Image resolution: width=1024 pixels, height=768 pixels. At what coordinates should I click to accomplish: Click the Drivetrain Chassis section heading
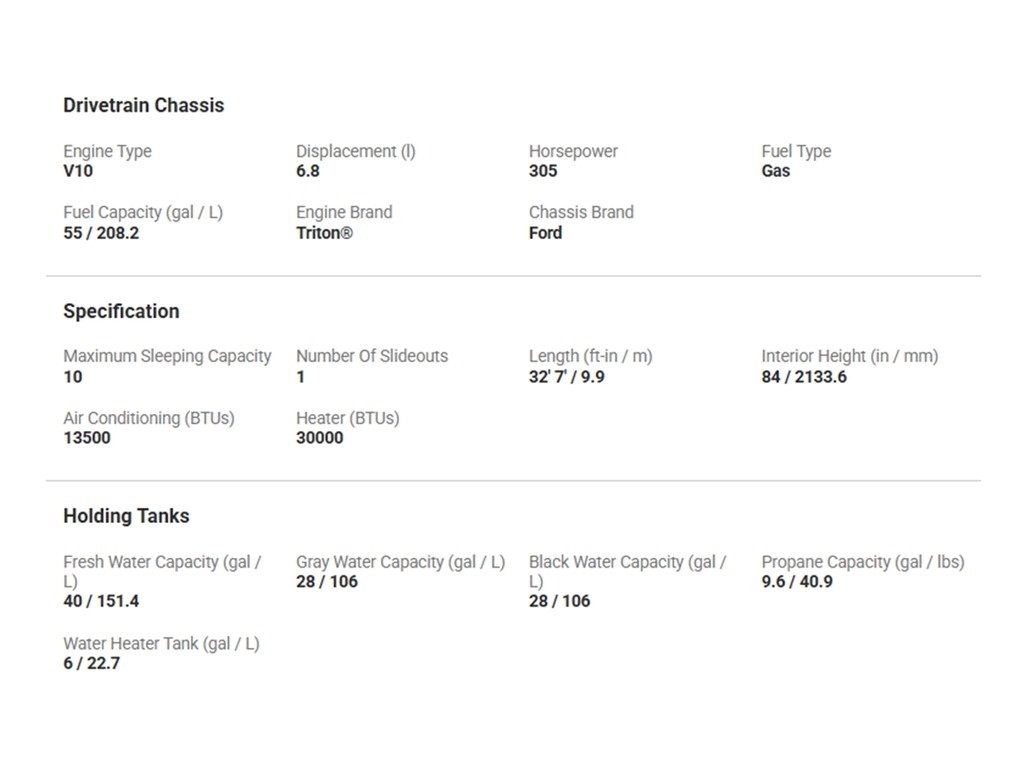click(143, 105)
